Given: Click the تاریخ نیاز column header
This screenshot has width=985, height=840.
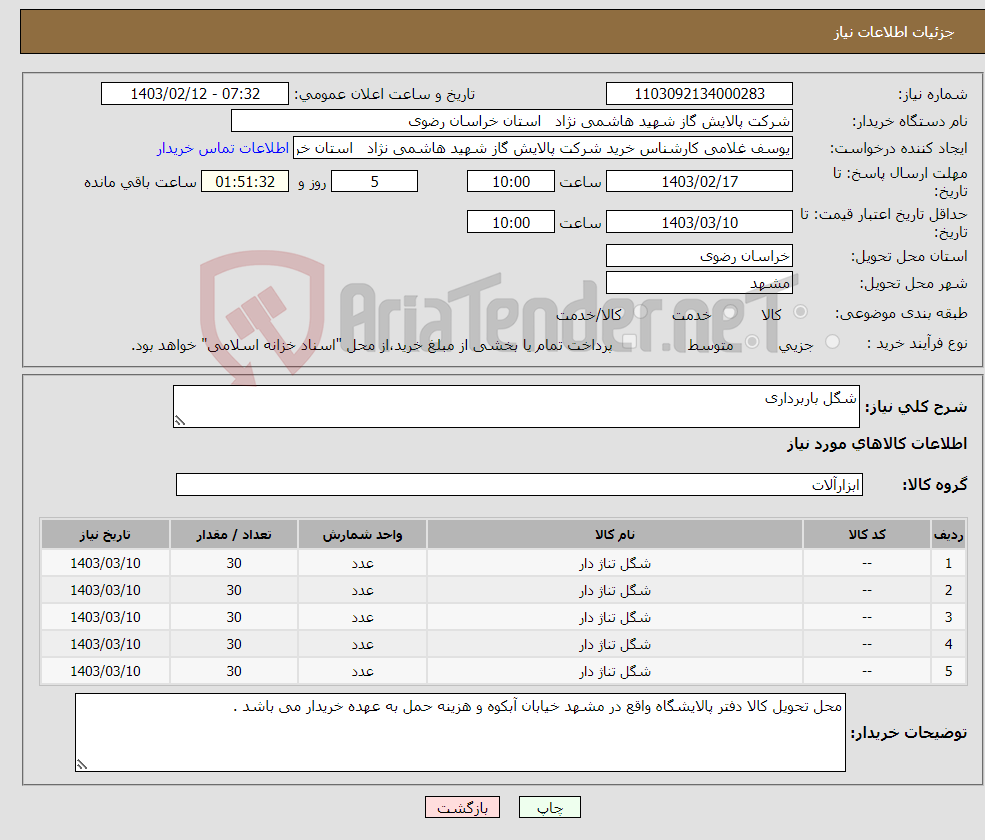Looking at the screenshot, I should pyautogui.click(x=106, y=535).
